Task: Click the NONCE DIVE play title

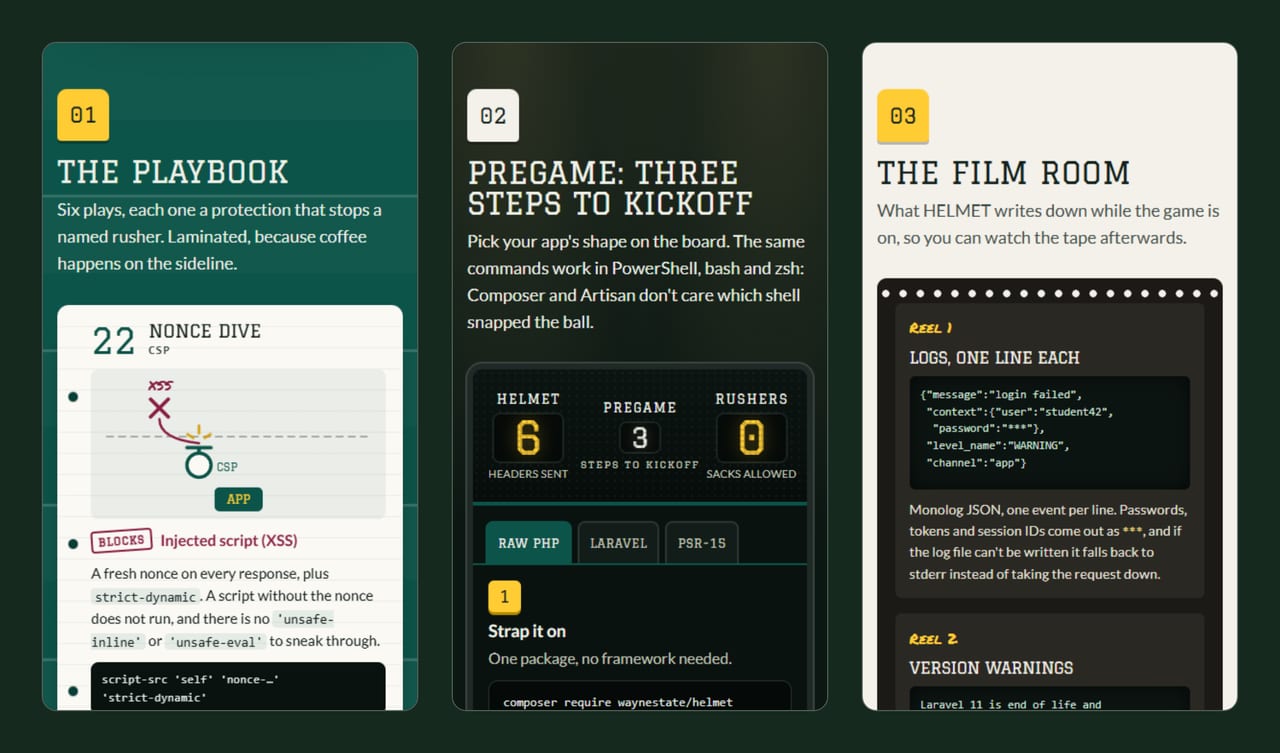Action: [205, 331]
